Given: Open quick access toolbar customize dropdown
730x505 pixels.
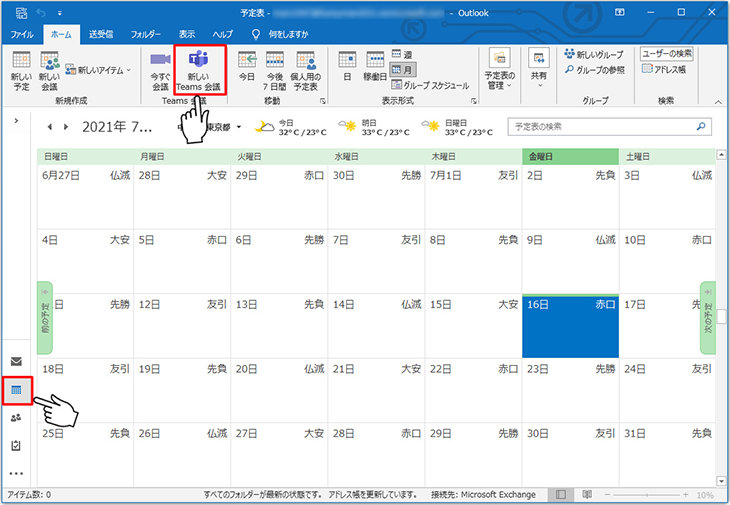Looking at the screenshot, I should click(60, 13).
